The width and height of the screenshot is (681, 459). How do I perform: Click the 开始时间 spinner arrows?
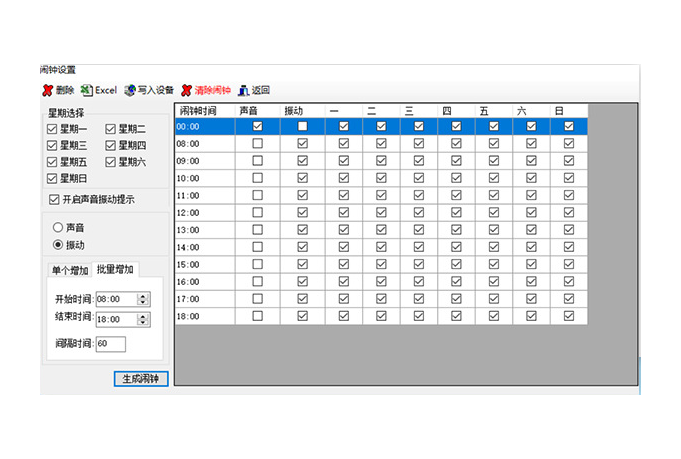tap(143, 299)
